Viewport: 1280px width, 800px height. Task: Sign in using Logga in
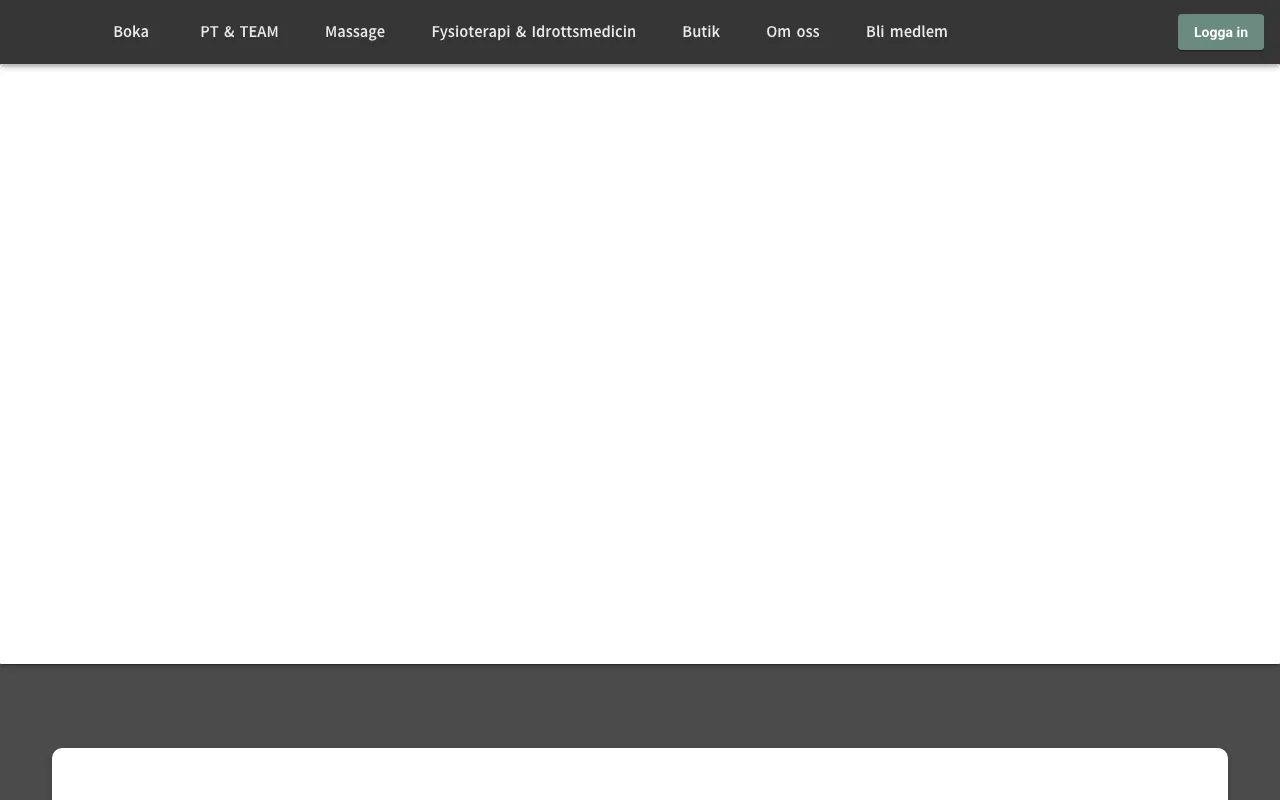coord(1221,32)
